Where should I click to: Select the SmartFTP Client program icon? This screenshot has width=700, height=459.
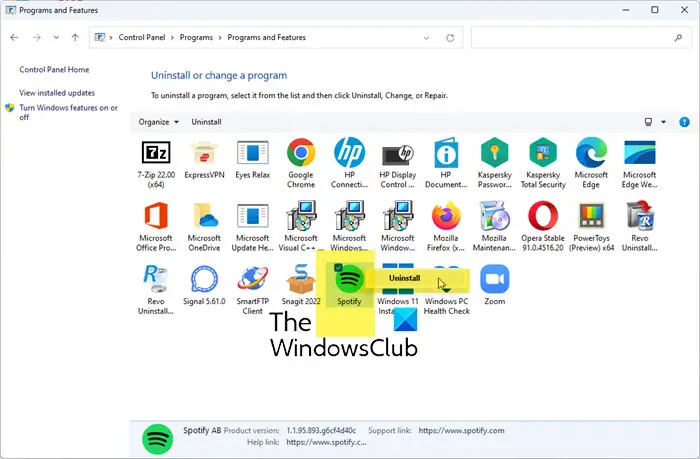pos(253,280)
